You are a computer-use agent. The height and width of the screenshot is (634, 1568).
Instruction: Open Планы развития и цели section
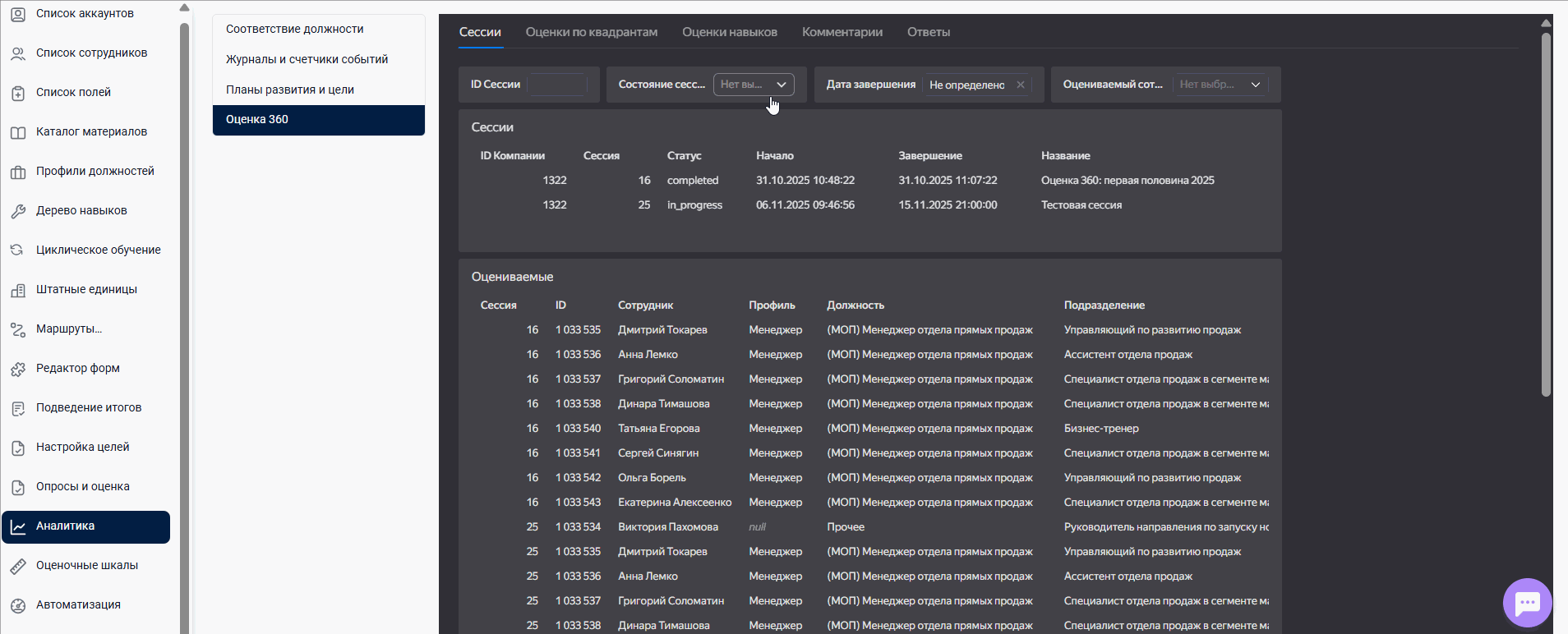coord(289,90)
